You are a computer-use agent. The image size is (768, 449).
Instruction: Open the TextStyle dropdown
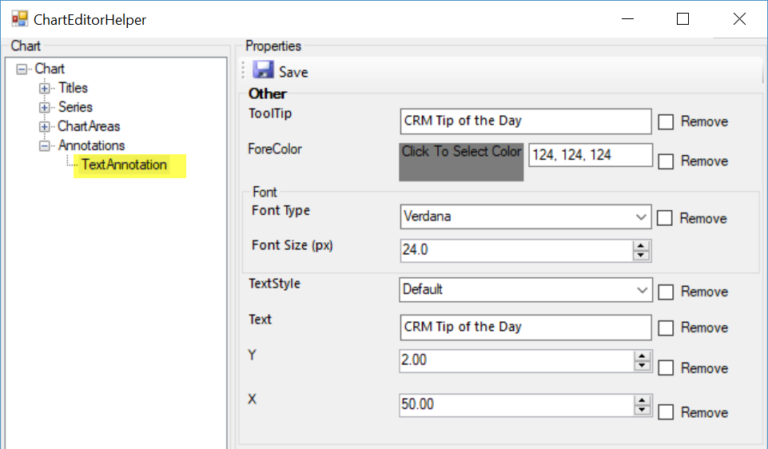[x=640, y=289]
